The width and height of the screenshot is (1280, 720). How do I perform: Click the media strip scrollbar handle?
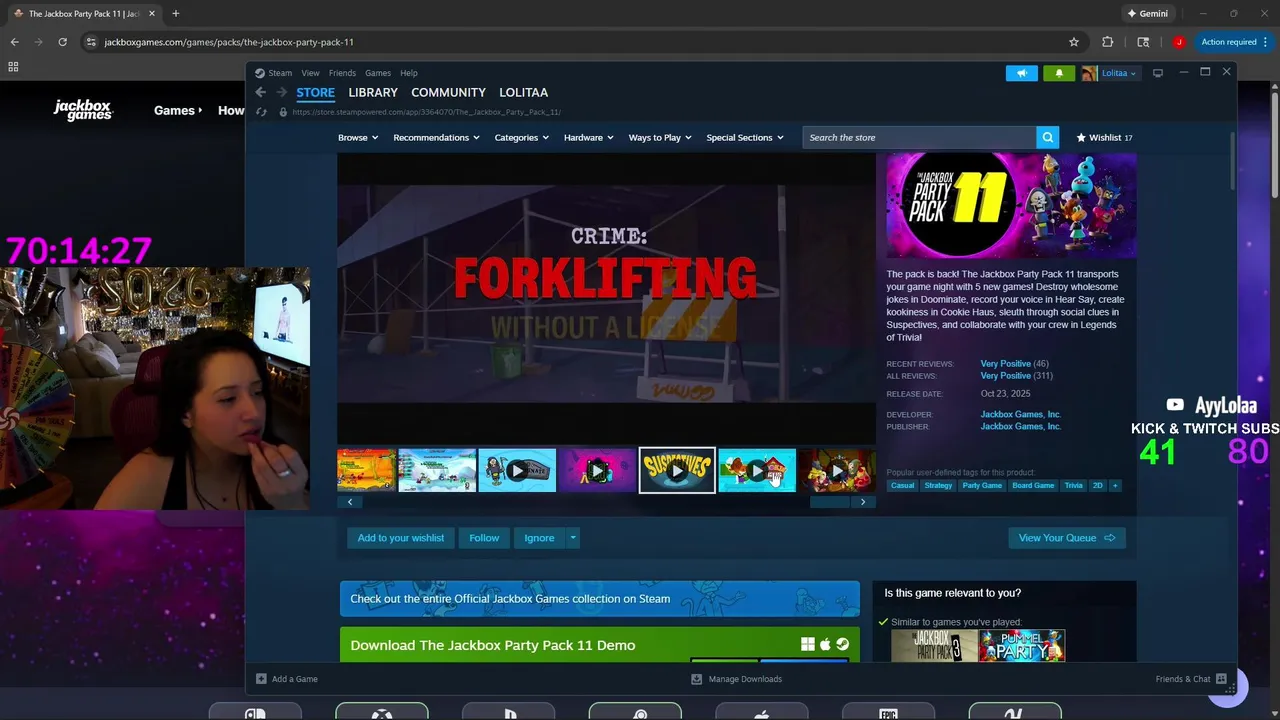tap(829, 502)
